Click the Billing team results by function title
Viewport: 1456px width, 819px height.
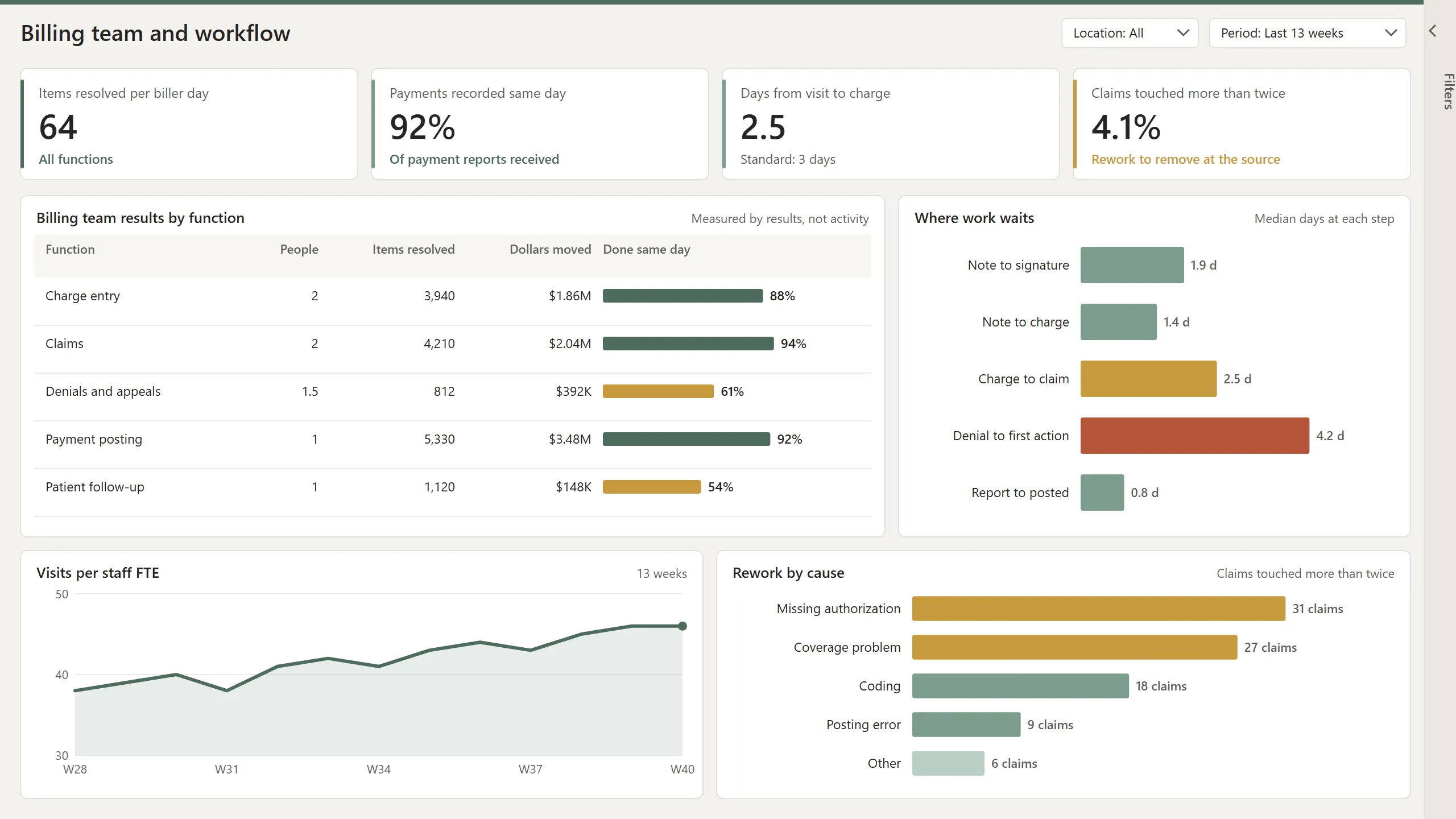click(x=140, y=218)
